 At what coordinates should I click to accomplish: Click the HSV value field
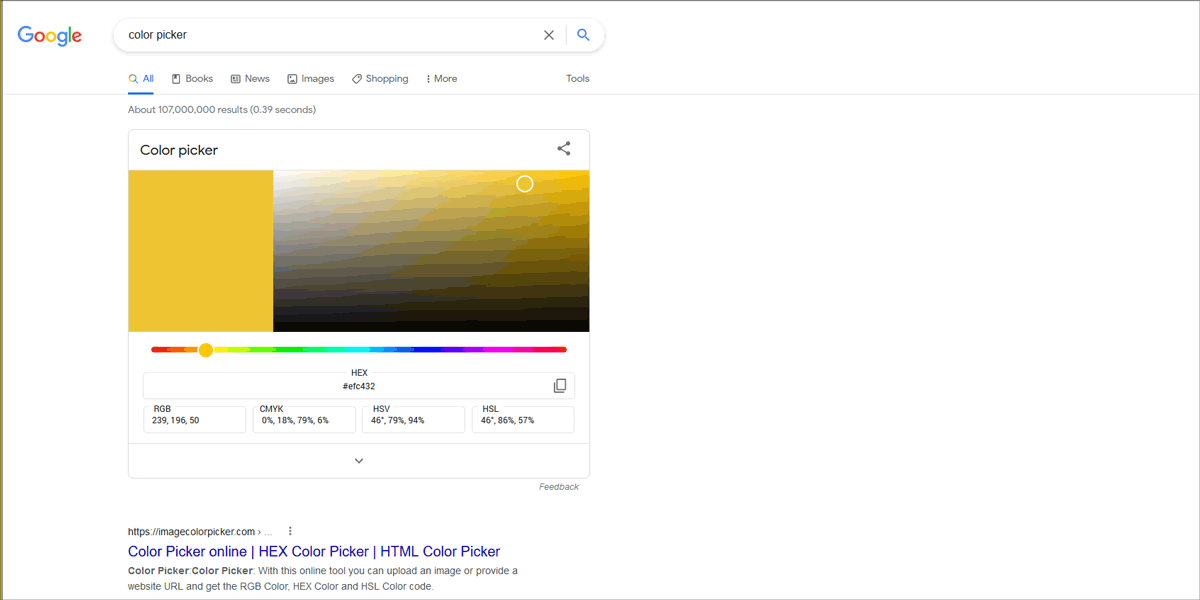click(414, 419)
